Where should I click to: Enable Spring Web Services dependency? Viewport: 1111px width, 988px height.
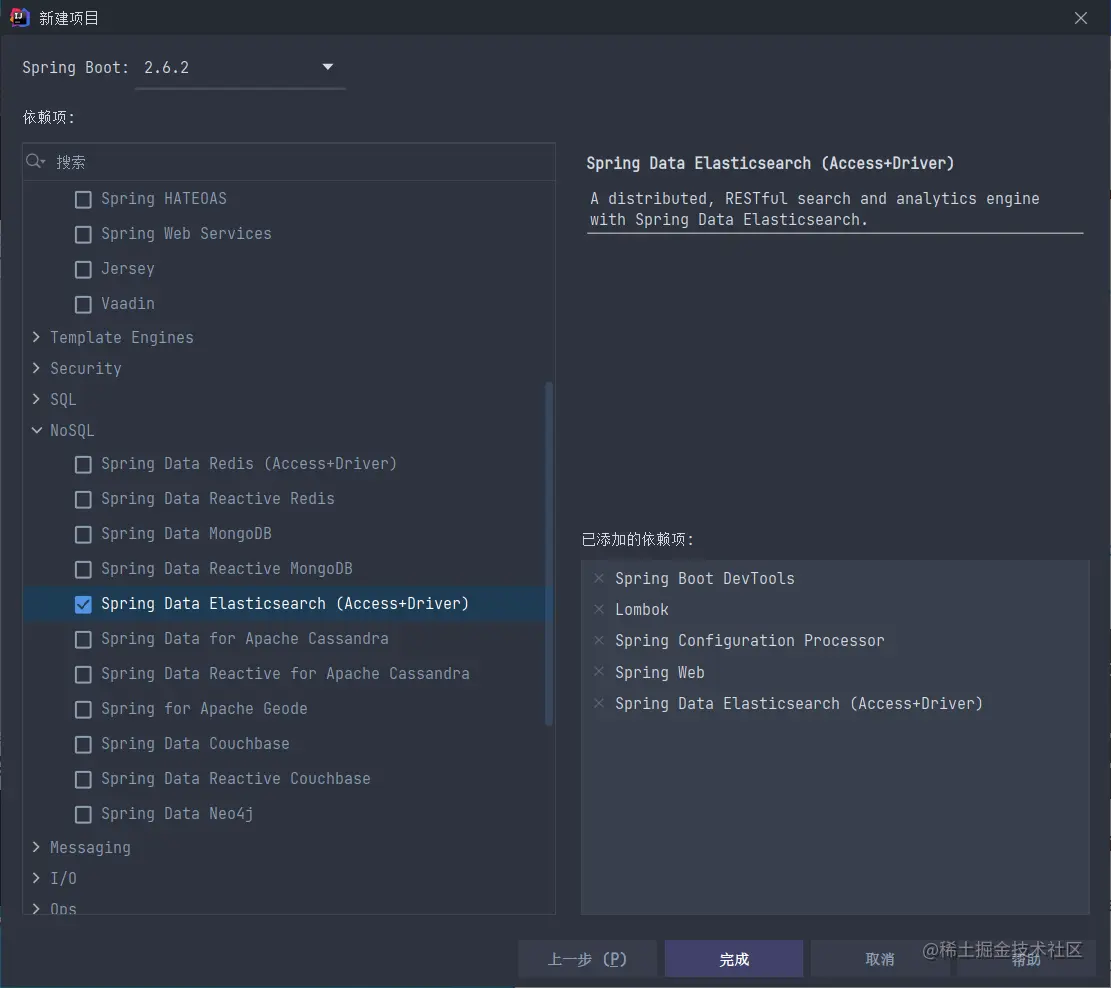(83, 234)
